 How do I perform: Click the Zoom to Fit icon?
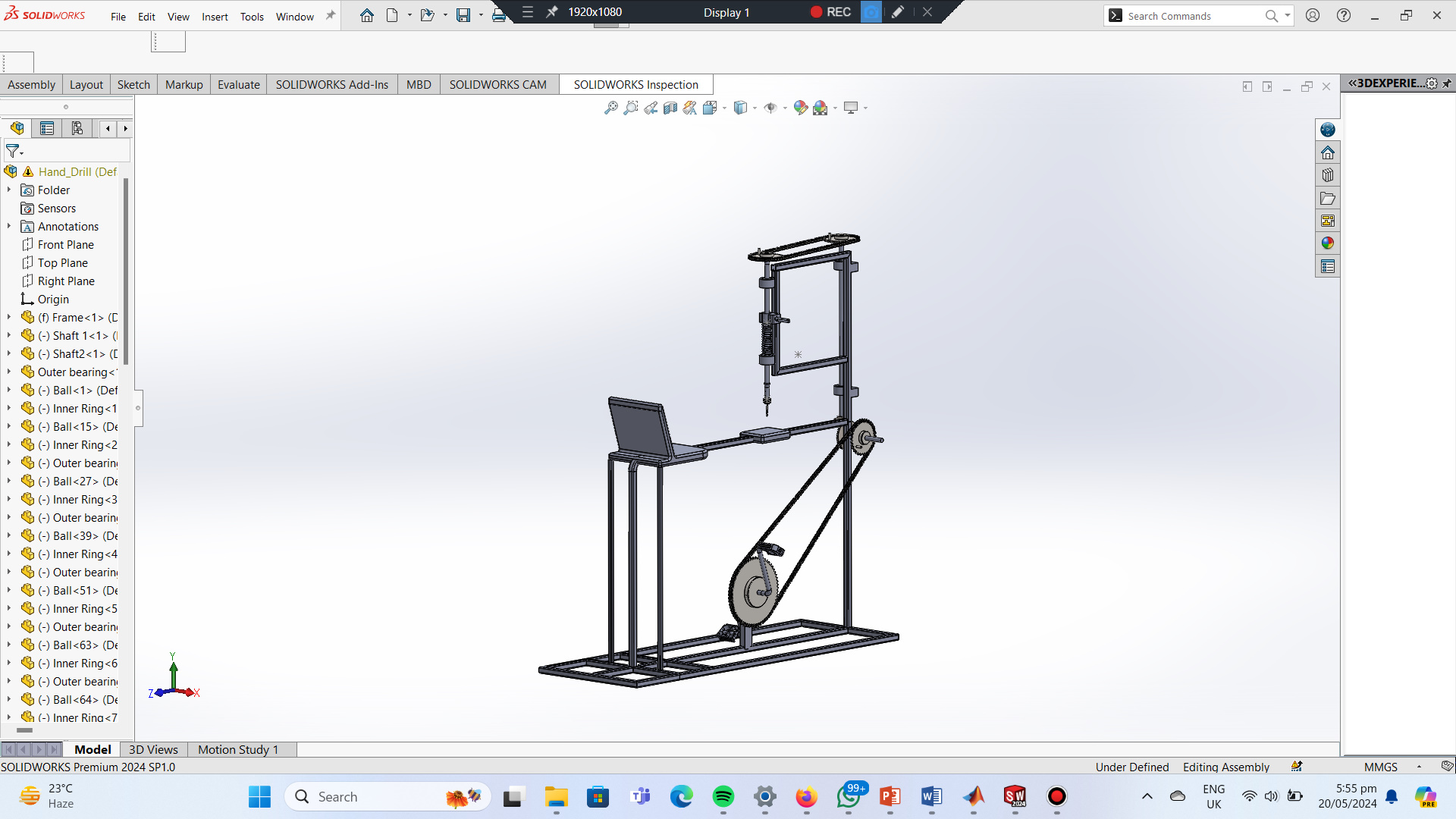(x=610, y=108)
